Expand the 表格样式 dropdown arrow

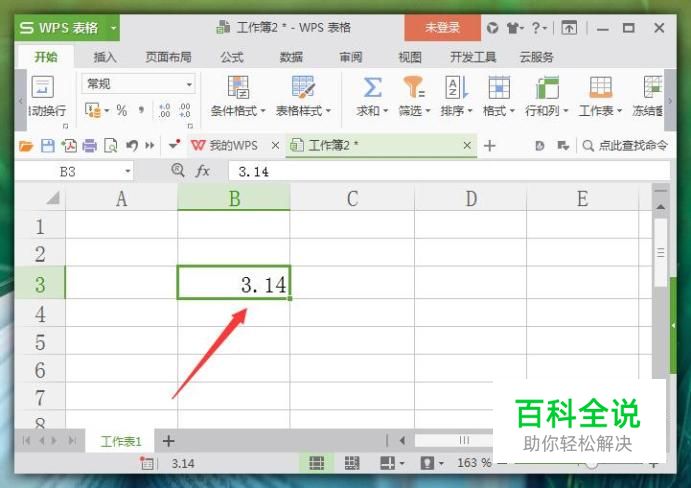click(328, 111)
